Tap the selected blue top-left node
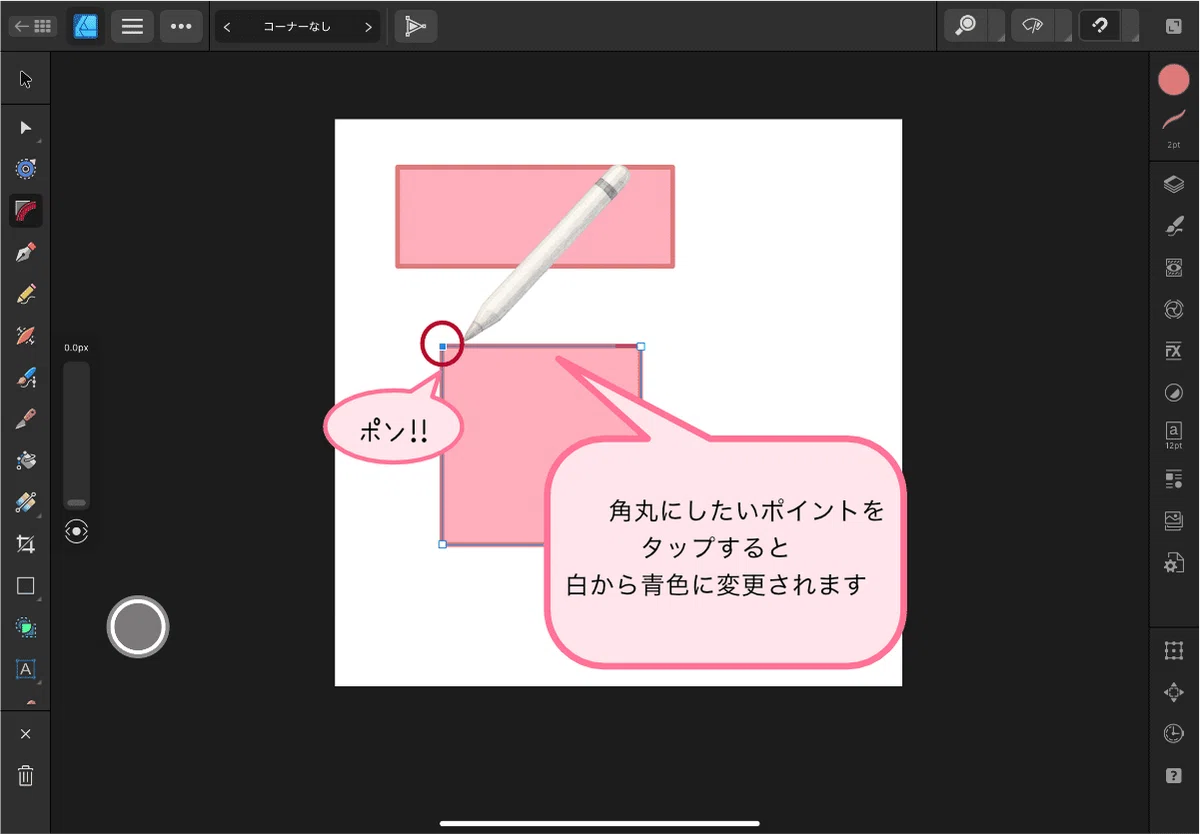 [x=443, y=346]
